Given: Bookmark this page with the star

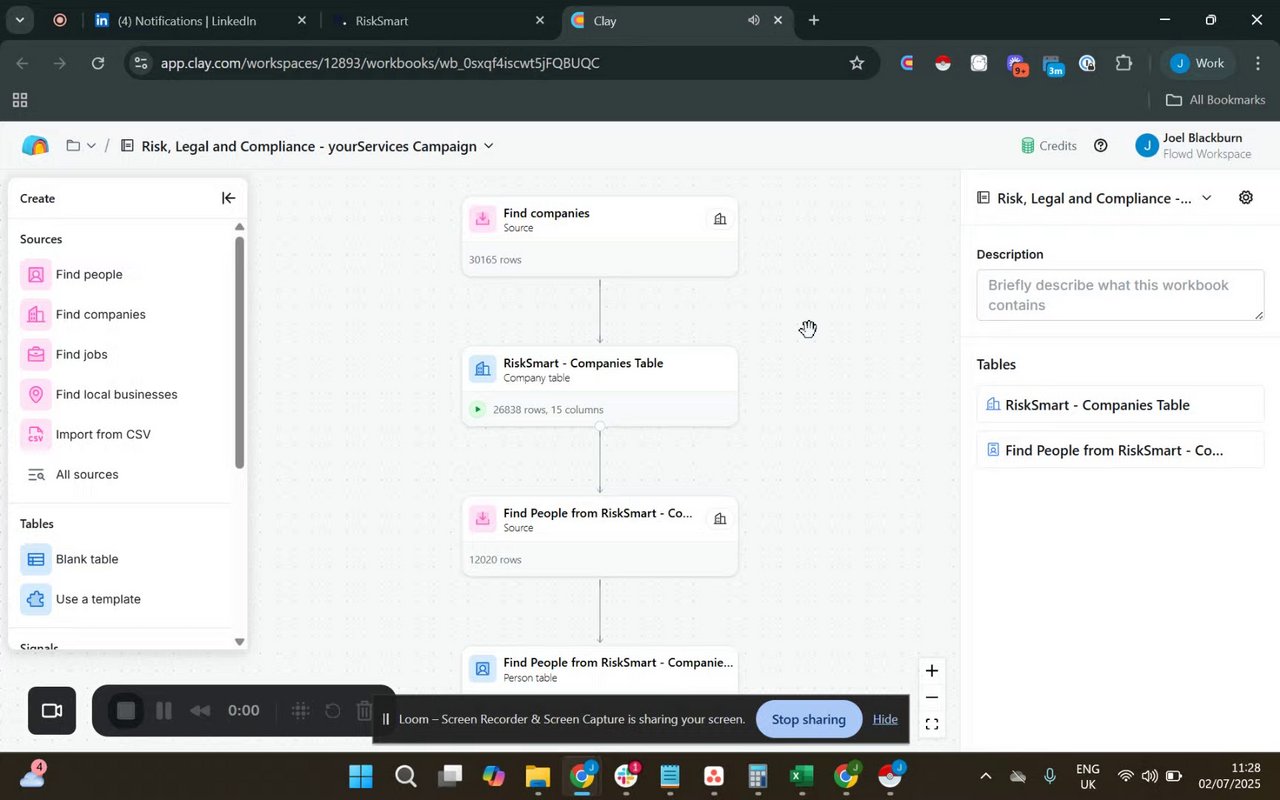Looking at the screenshot, I should click(x=857, y=63).
